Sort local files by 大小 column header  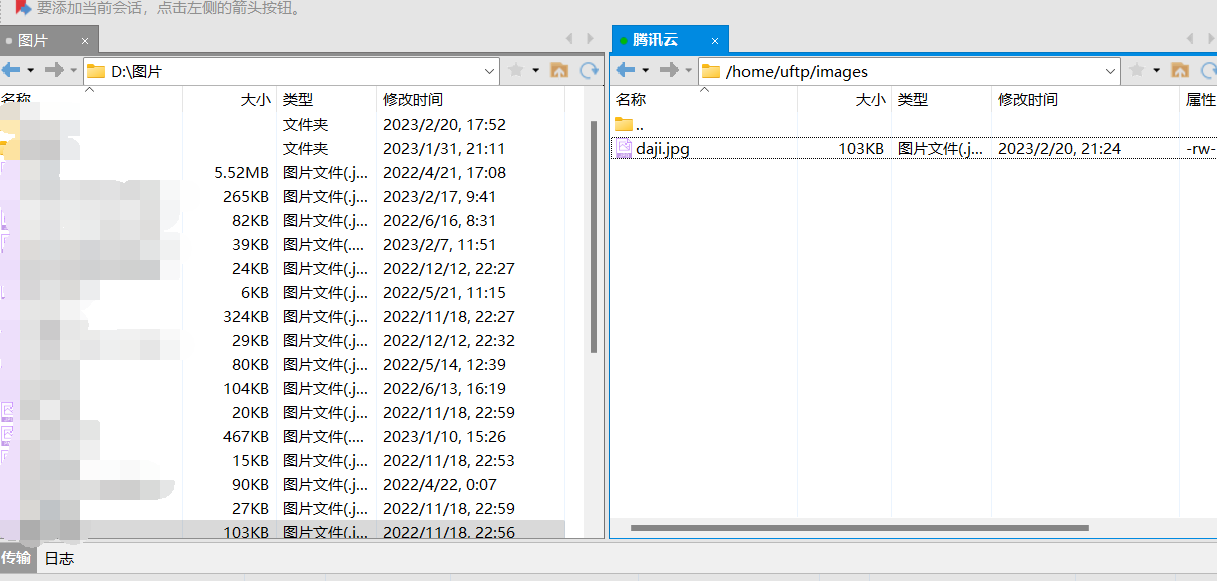point(256,99)
